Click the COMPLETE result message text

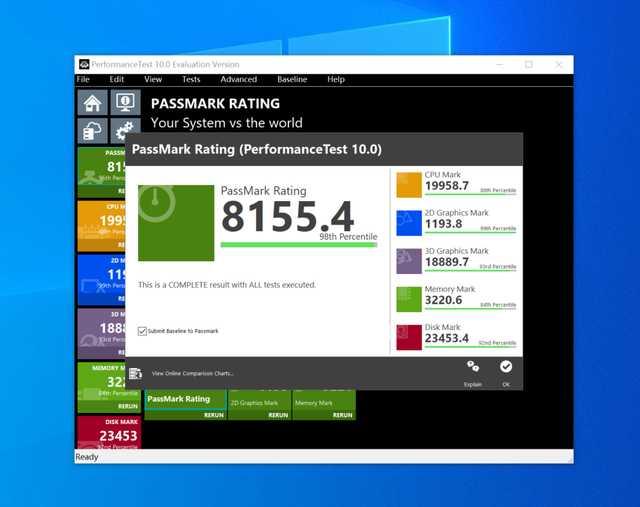pos(227,285)
